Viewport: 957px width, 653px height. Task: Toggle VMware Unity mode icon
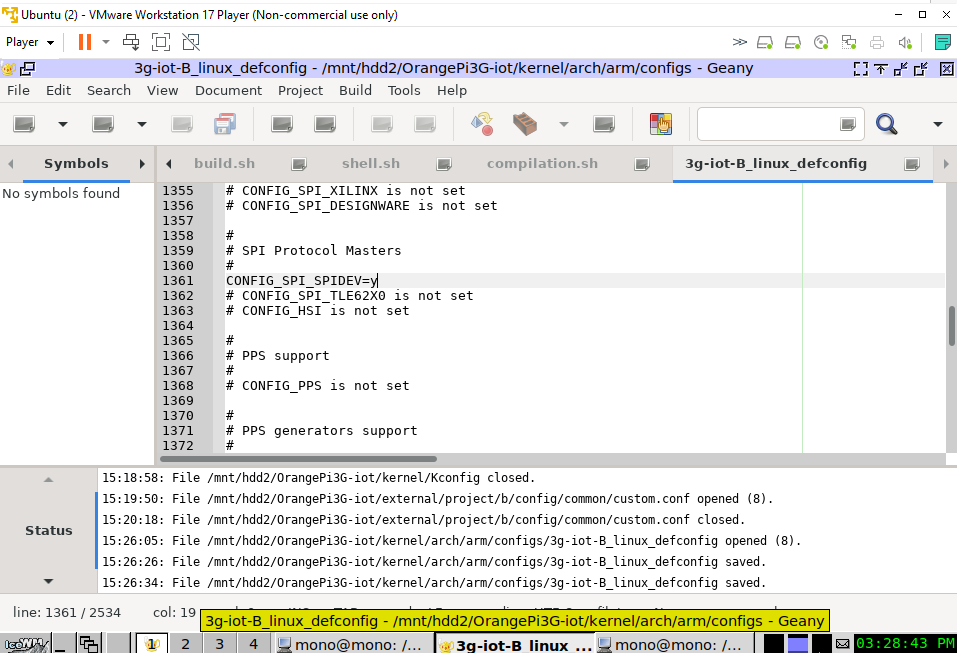click(191, 42)
